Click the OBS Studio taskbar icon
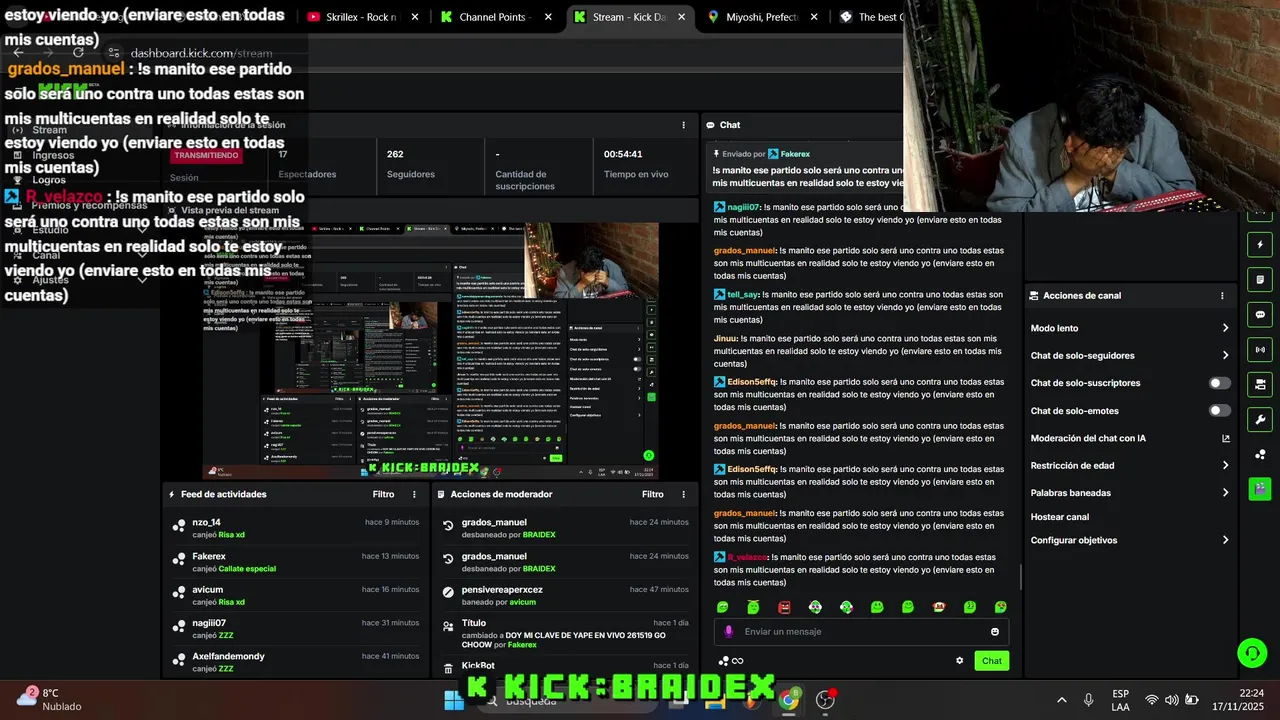Image resolution: width=1280 pixels, height=720 pixels. click(x=825, y=699)
